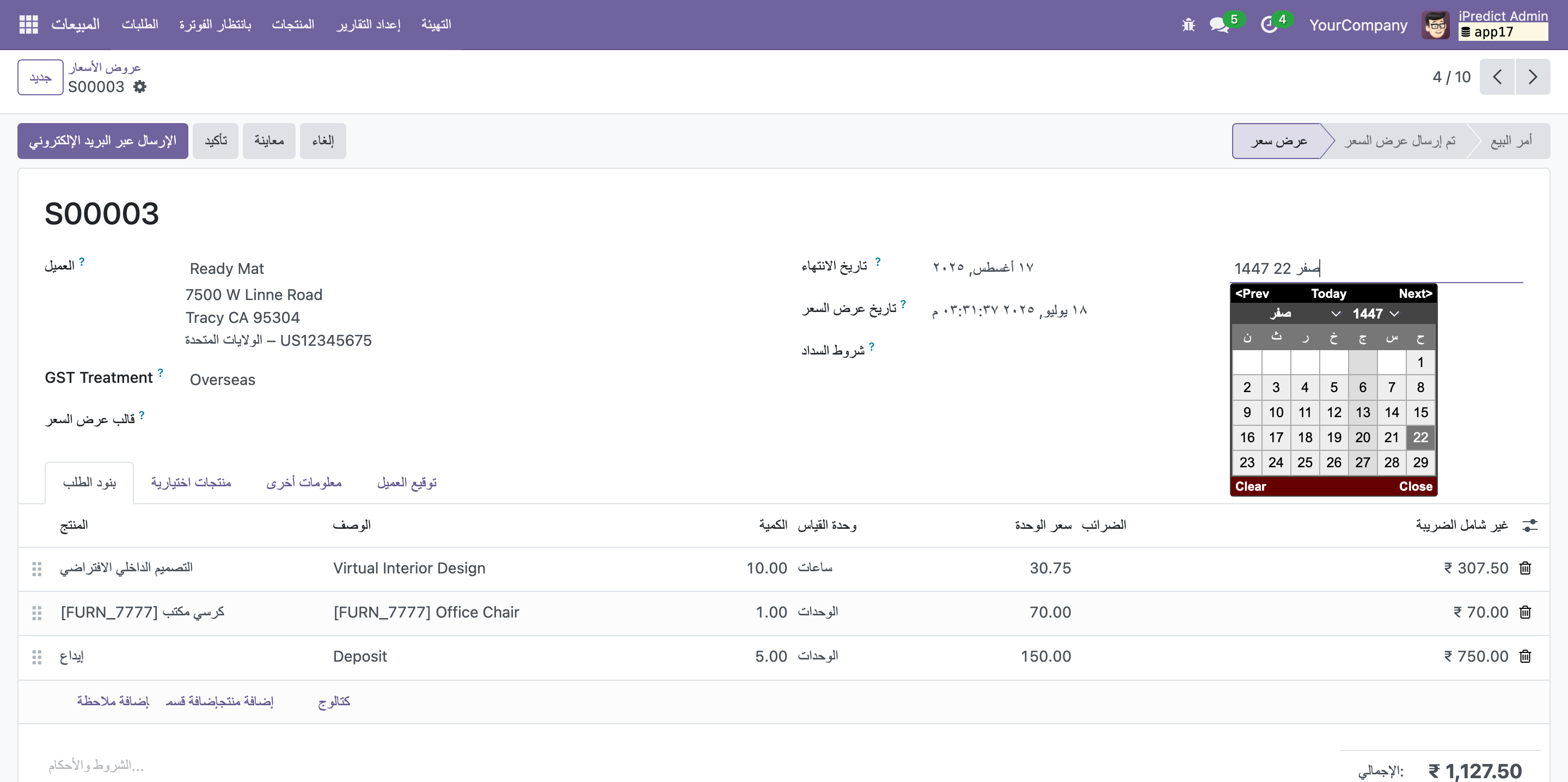1568x782 pixels.
Task: Open the بانتظار الفوترة menu
Action: click(x=215, y=25)
